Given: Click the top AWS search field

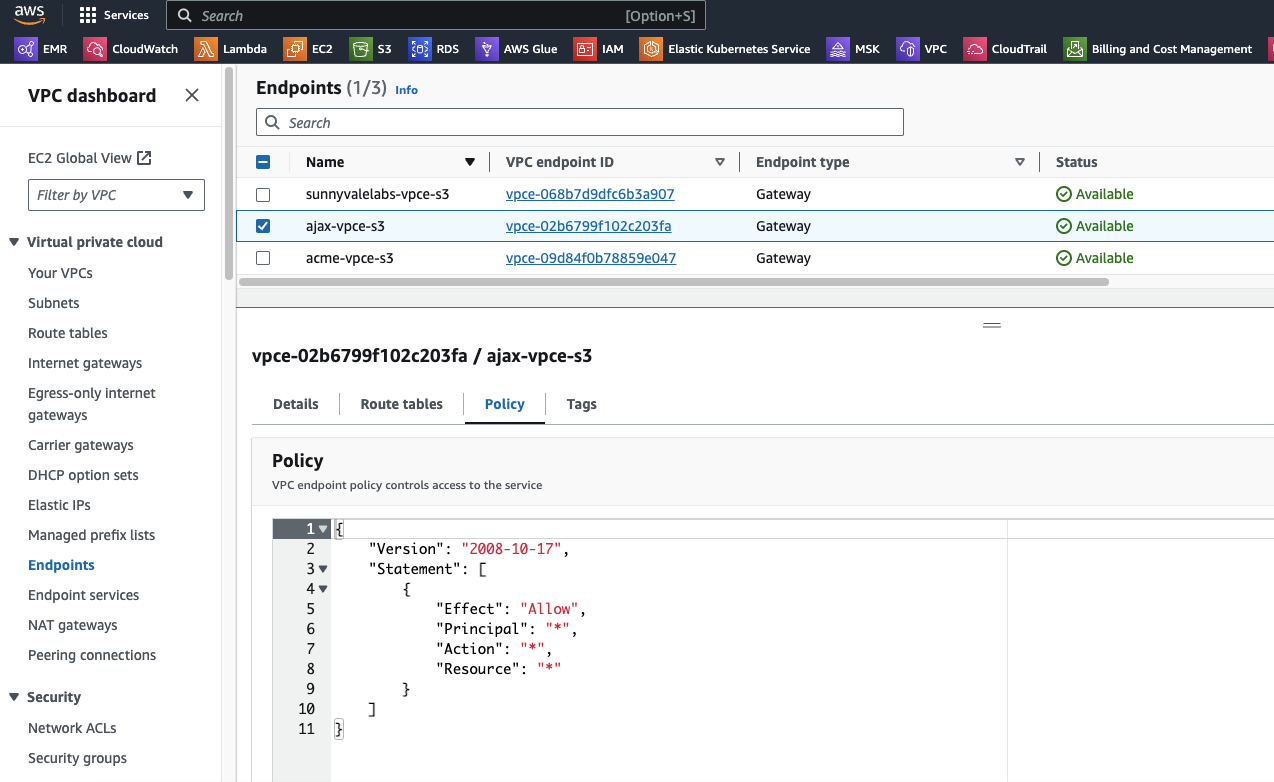Looking at the screenshot, I should click(436, 16).
